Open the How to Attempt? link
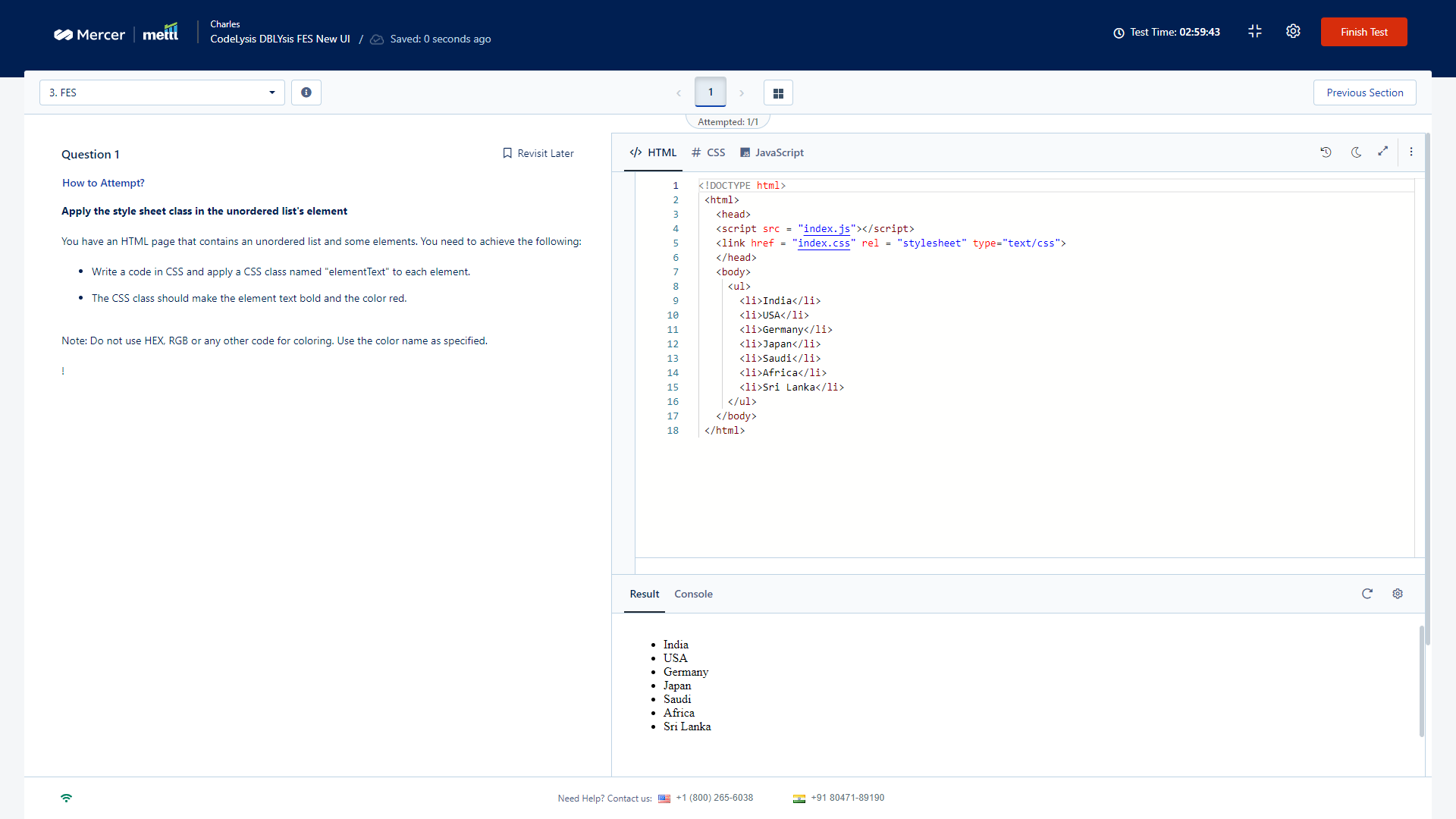1456x819 pixels. 103,183
